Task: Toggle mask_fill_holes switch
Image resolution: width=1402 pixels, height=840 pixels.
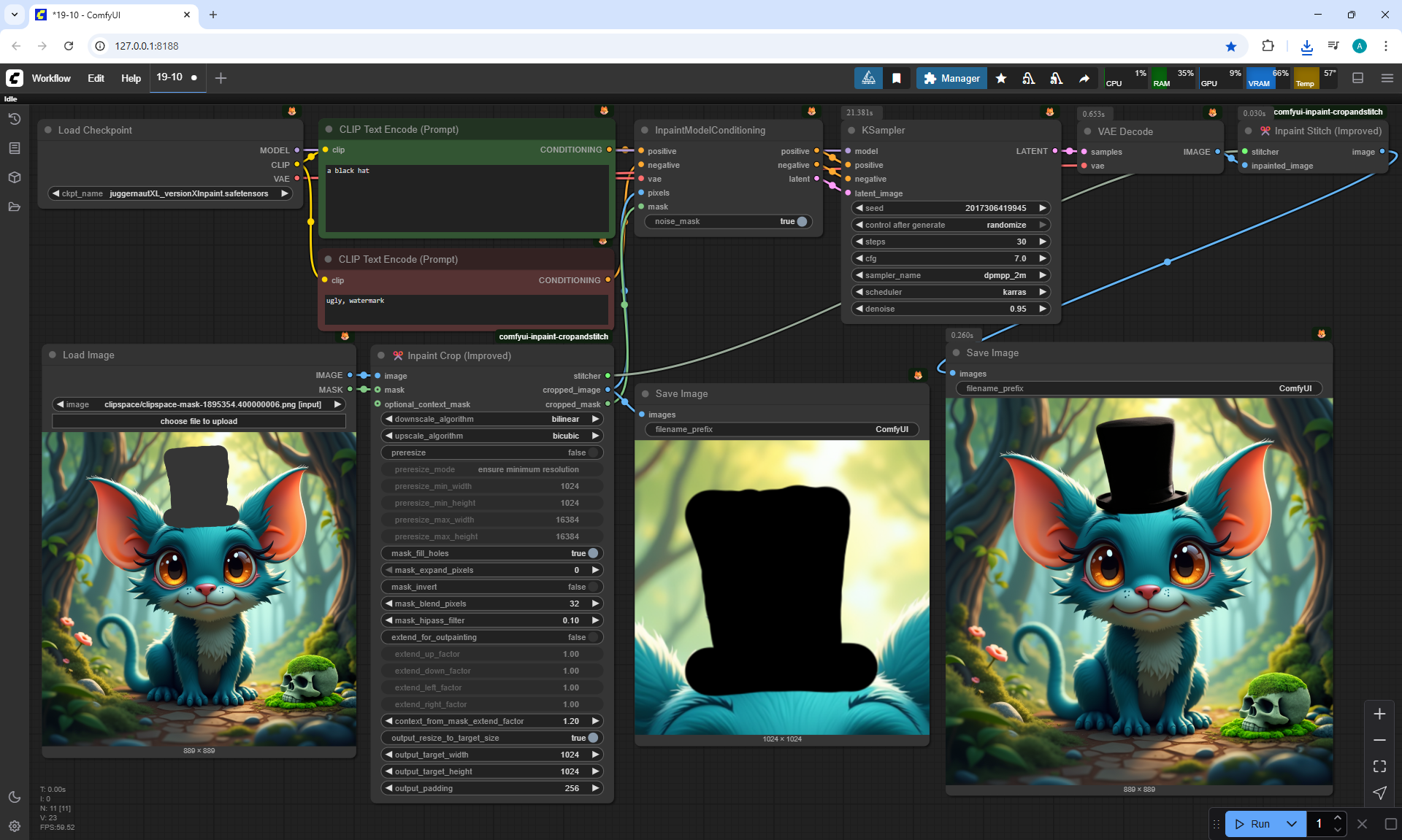Action: [x=592, y=553]
